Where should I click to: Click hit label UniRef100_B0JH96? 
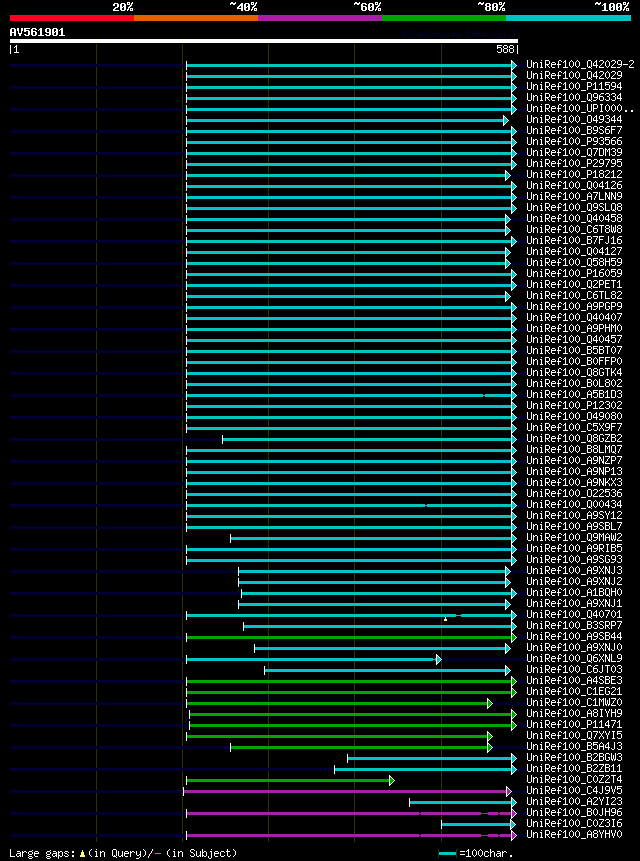(x=574, y=812)
